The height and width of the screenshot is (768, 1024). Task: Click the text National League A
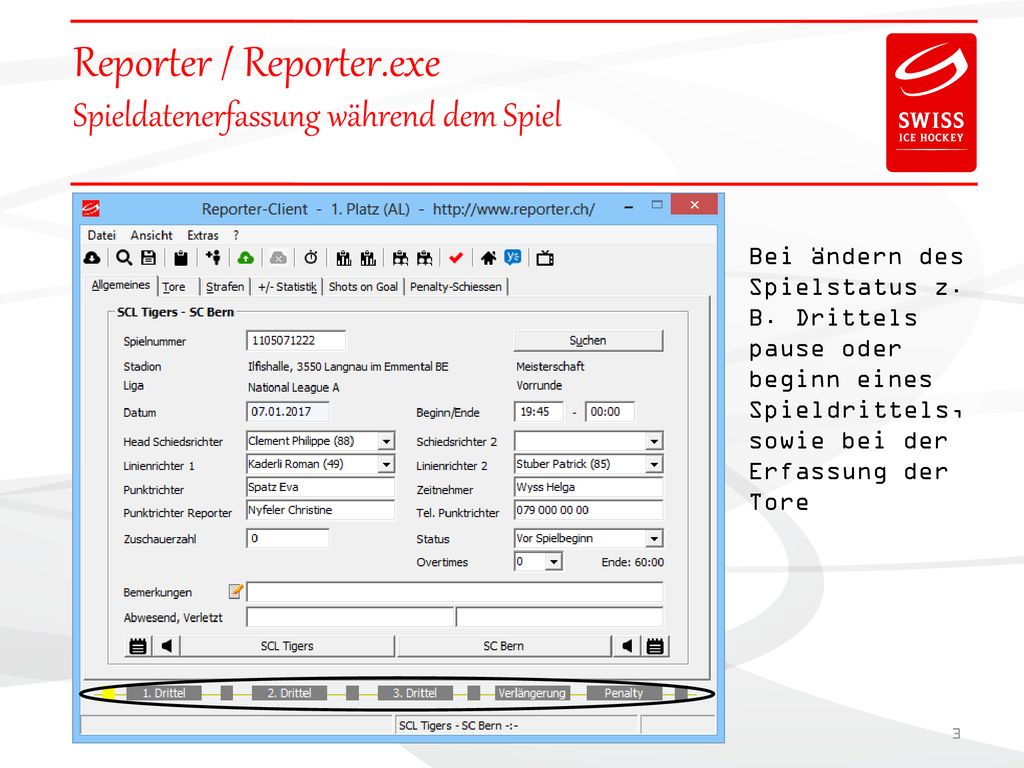click(293, 387)
